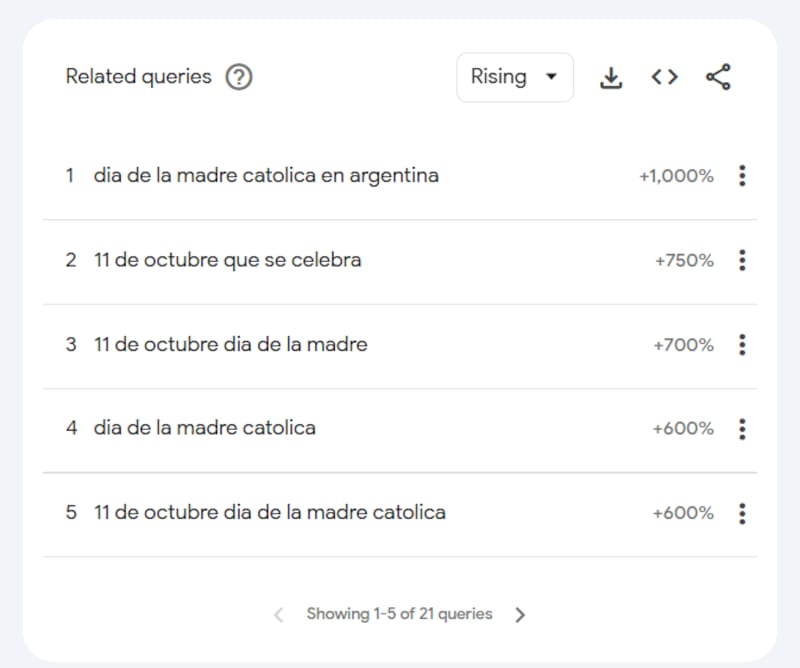Screen dimensions: 800x668
Task: Download related queries as CSV
Action: point(611,77)
